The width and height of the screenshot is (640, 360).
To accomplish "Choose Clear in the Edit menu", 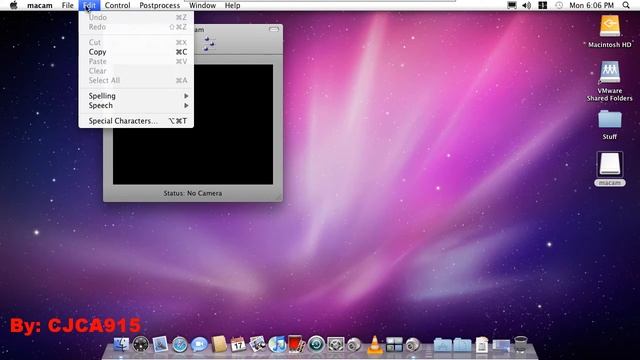I will (136, 71).
